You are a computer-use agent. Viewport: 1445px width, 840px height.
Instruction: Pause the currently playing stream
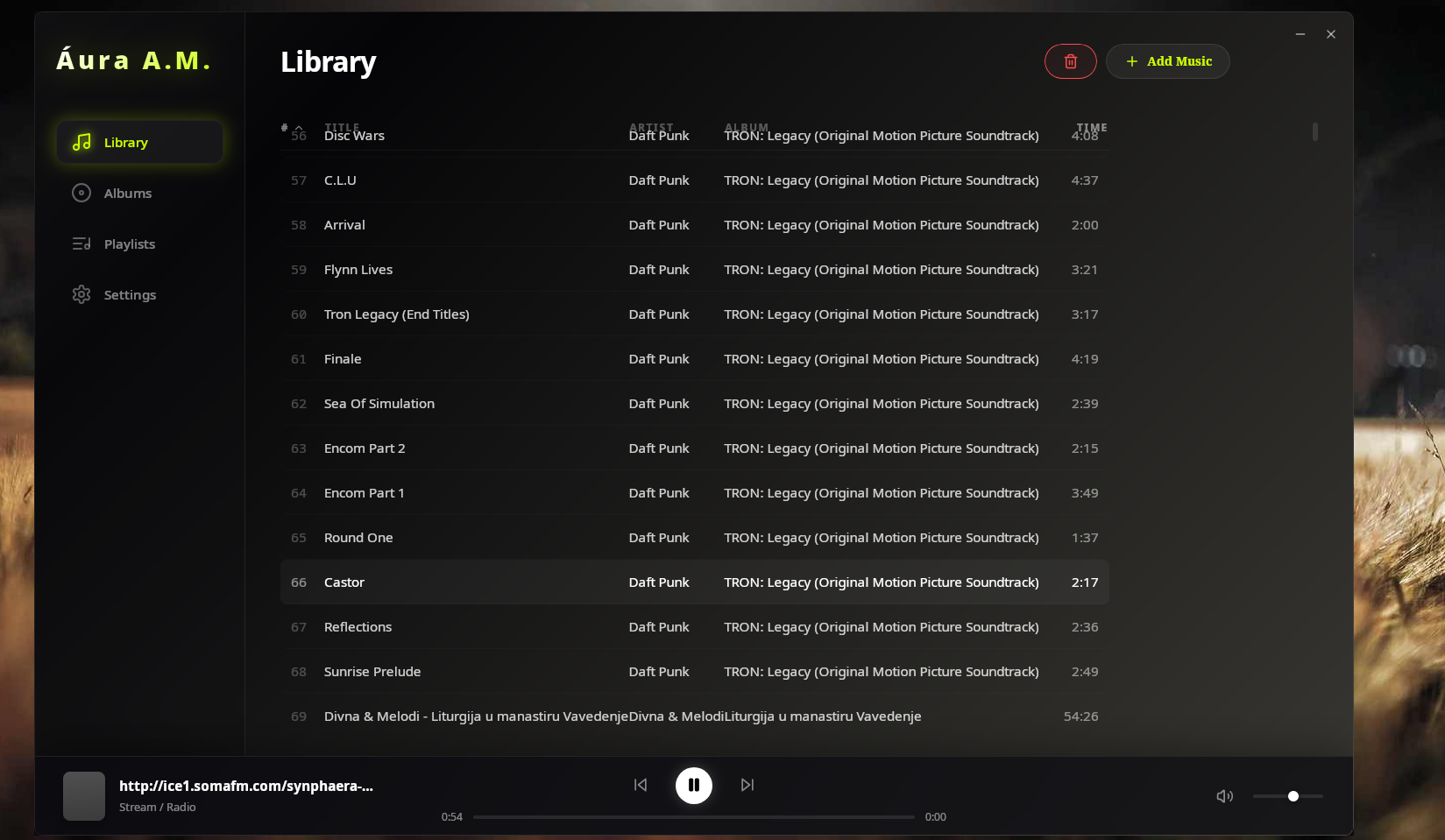[x=694, y=785]
